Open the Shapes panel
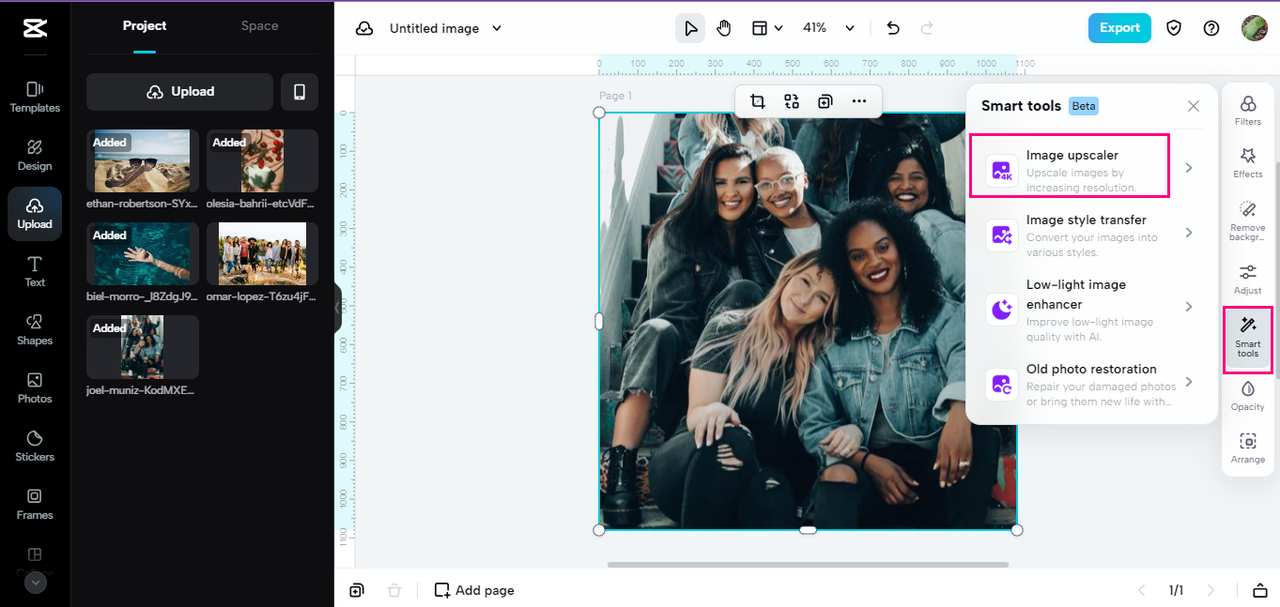 [35, 329]
